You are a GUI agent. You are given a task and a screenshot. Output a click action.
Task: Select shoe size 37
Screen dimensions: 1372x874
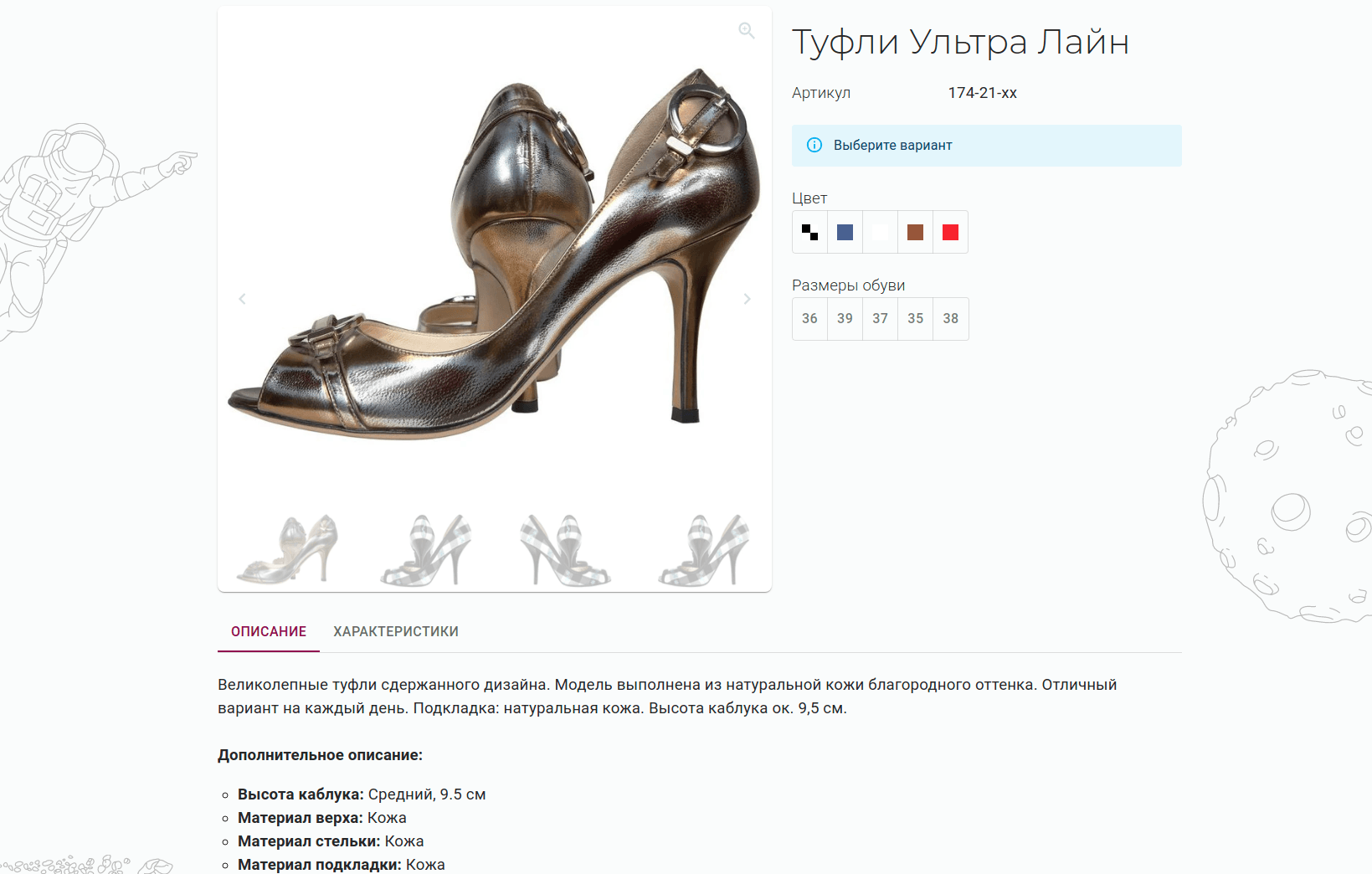point(881,319)
